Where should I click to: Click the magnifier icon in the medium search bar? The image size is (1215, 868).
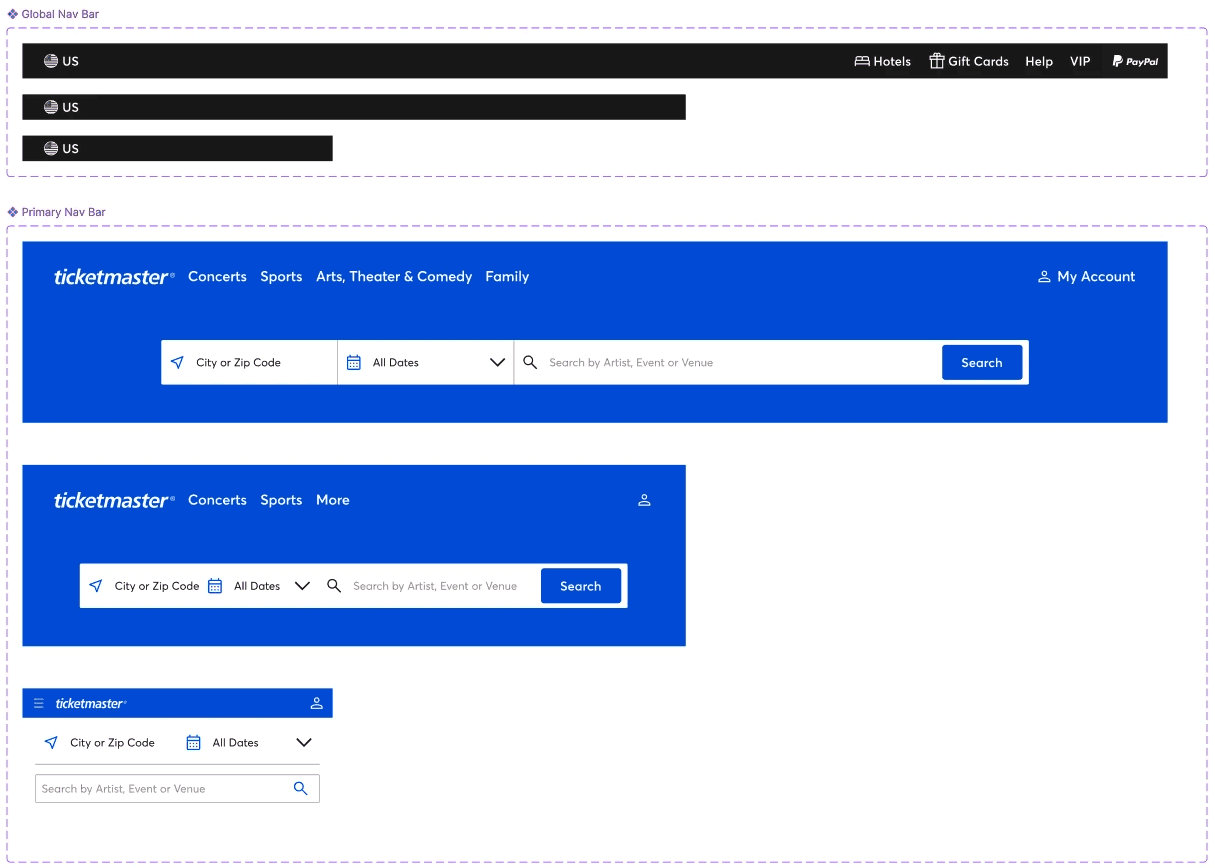334,586
